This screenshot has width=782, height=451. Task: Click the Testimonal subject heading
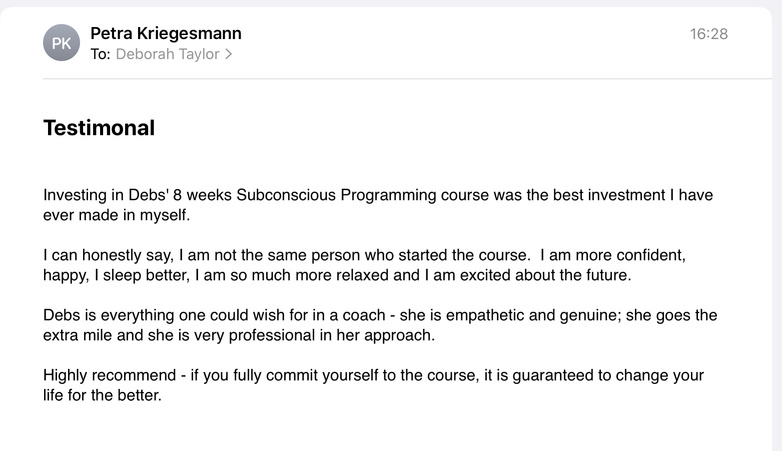click(x=99, y=128)
